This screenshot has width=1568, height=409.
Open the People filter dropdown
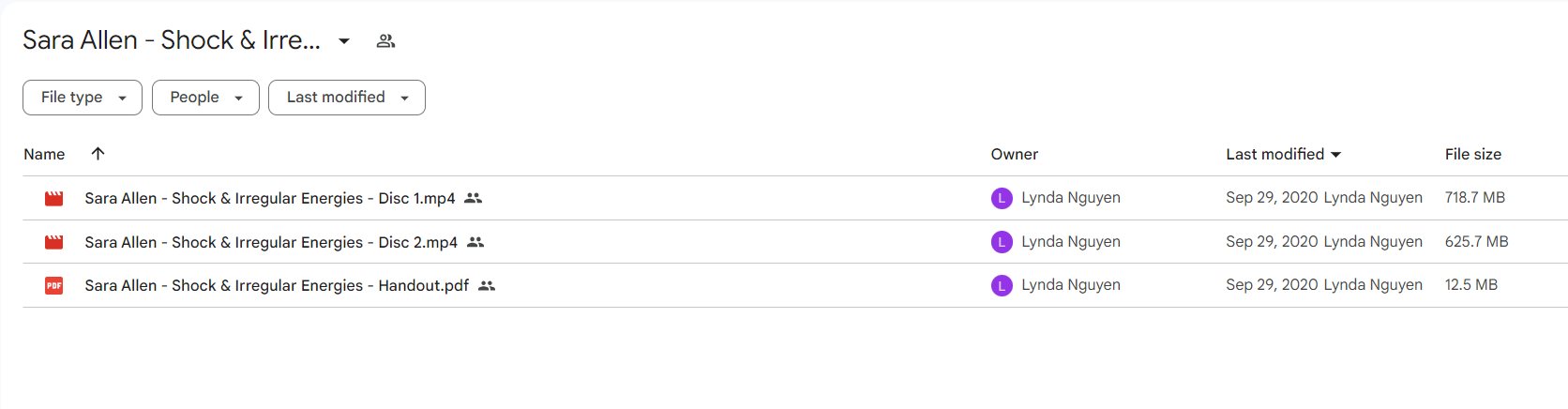(x=205, y=98)
